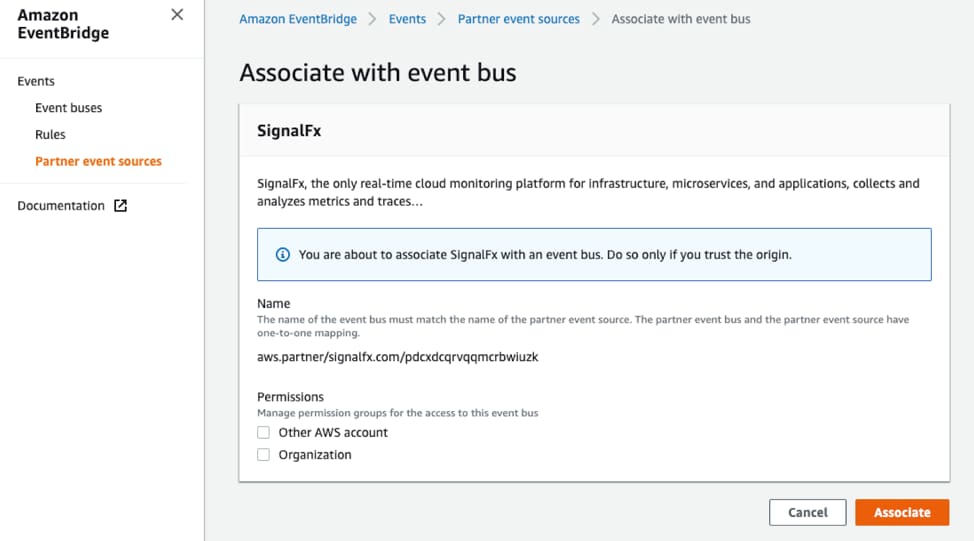Click the Organization label text
This screenshot has width=974, height=541.
(x=315, y=455)
